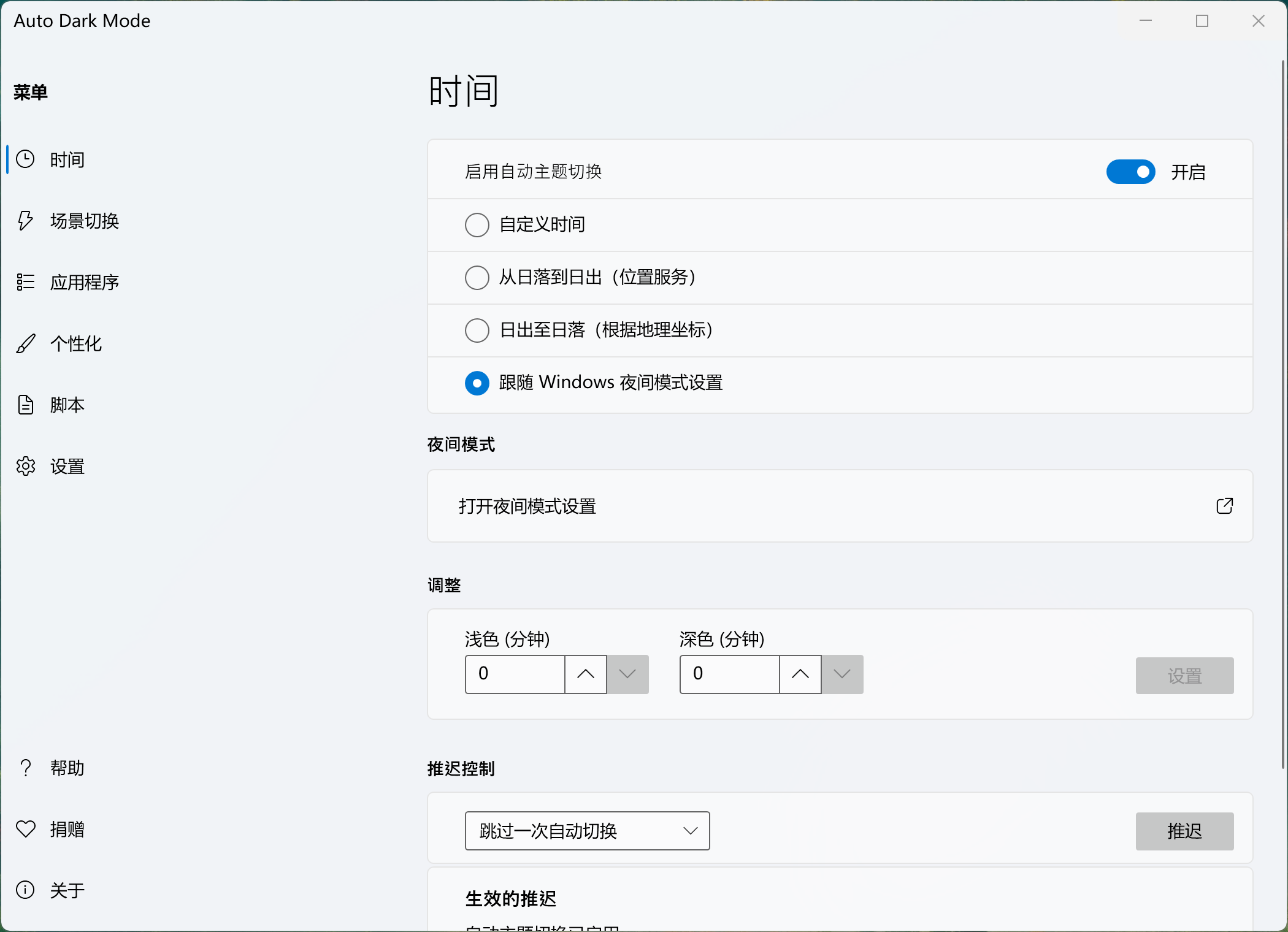Disable the 启用自动主题切换 toggle
The width and height of the screenshot is (1288, 932).
pos(1131,172)
